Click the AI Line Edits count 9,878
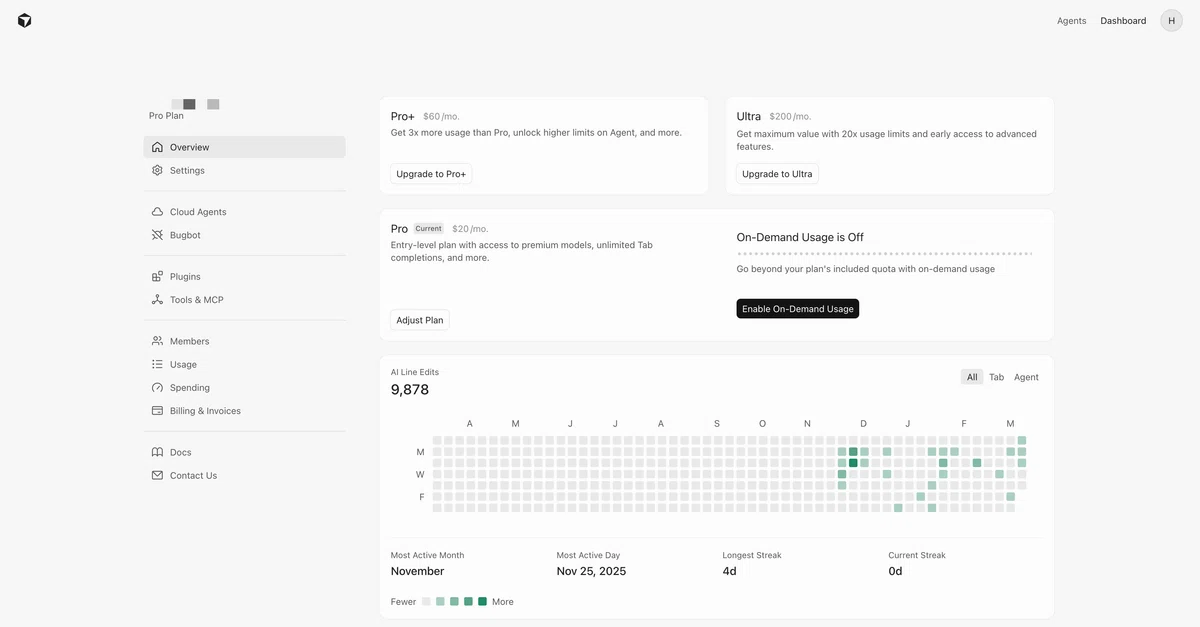 pyautogui.click(x=410, y=390)
